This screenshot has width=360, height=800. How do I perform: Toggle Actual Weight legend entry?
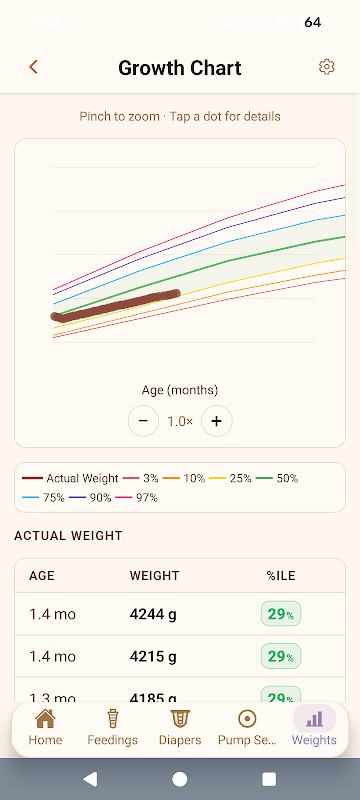click(70, 479)
